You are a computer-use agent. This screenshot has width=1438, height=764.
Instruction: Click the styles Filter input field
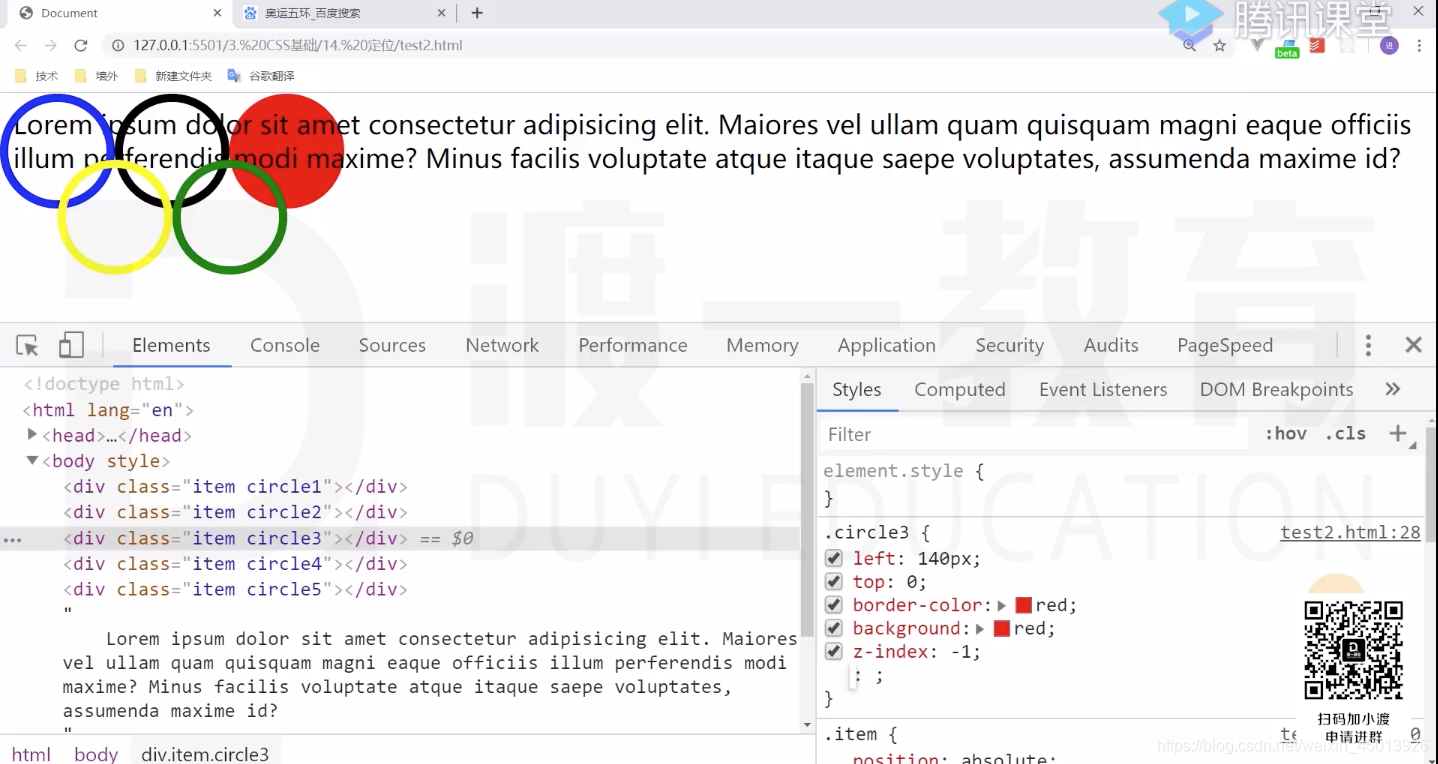(1035, 434)
